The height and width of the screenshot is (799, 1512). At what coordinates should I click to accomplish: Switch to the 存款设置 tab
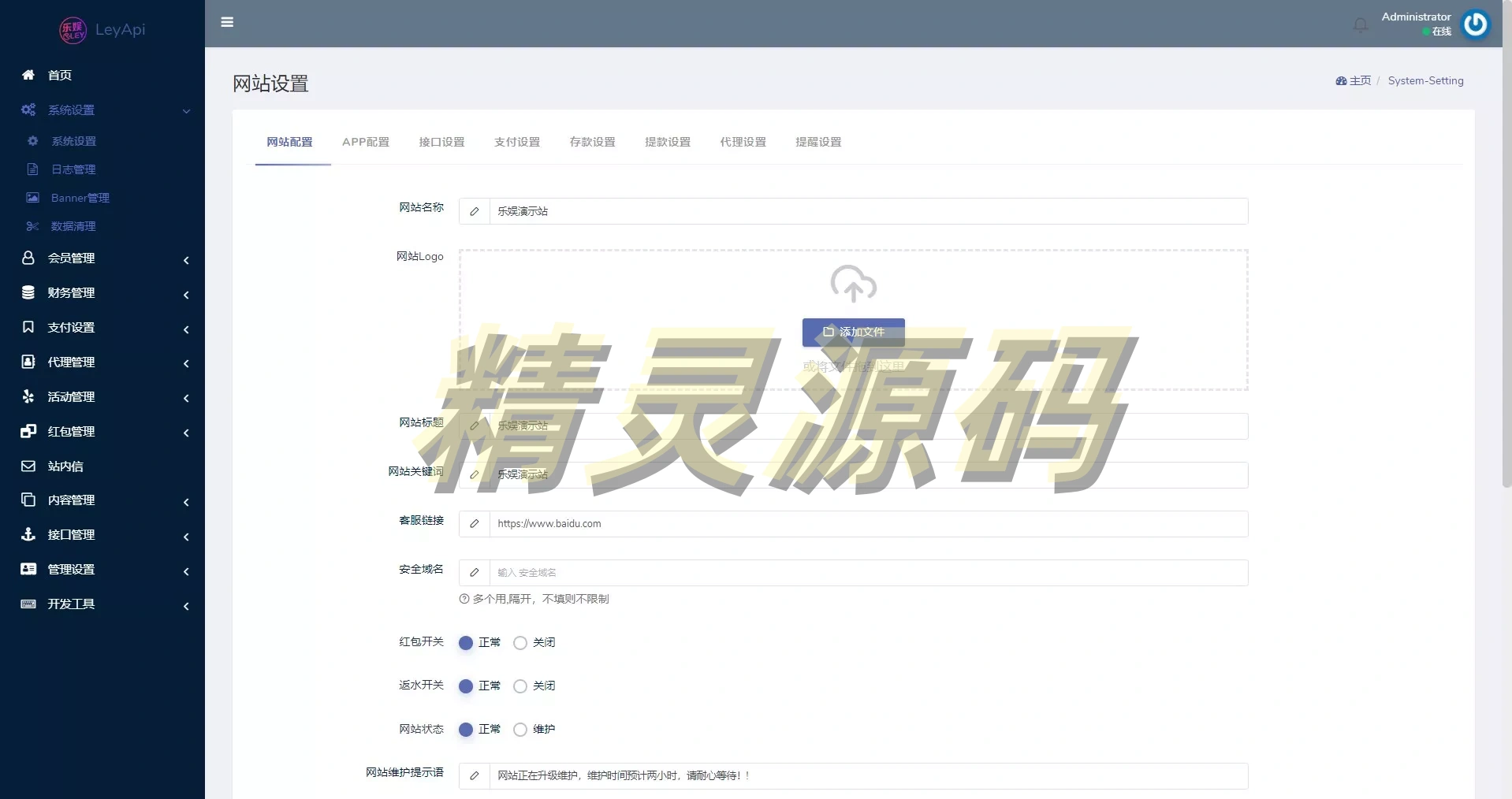click(592, 142)
